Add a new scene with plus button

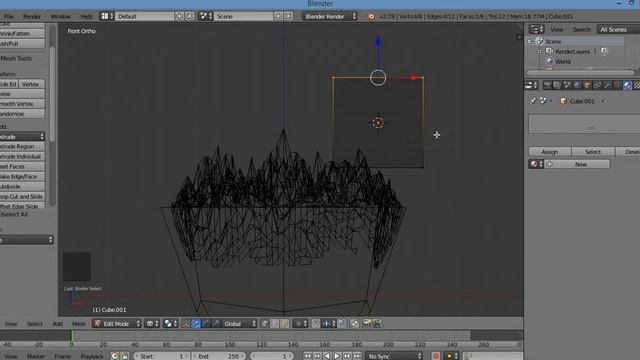pos(278,16)
